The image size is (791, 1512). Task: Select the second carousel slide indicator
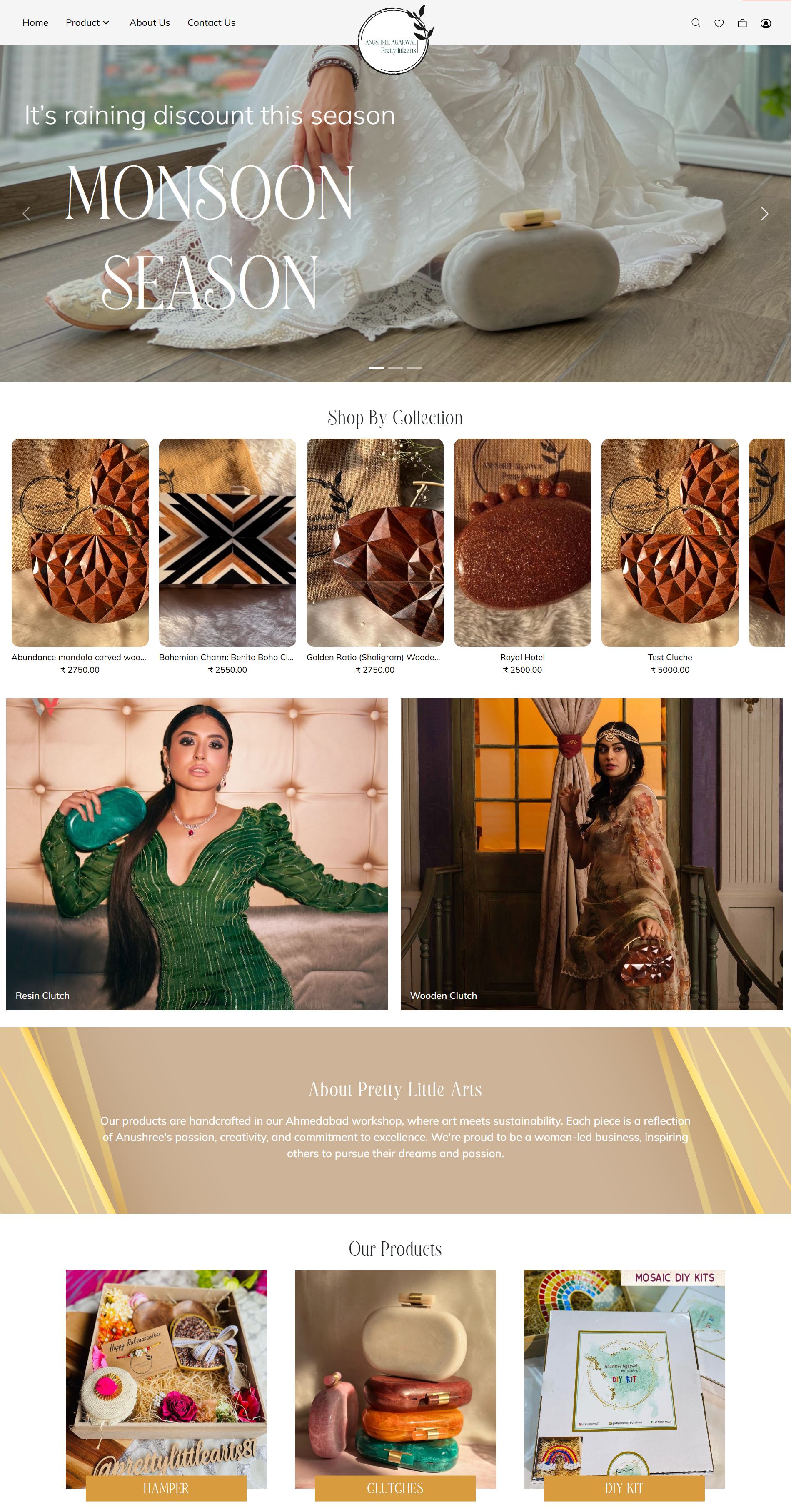396,368
